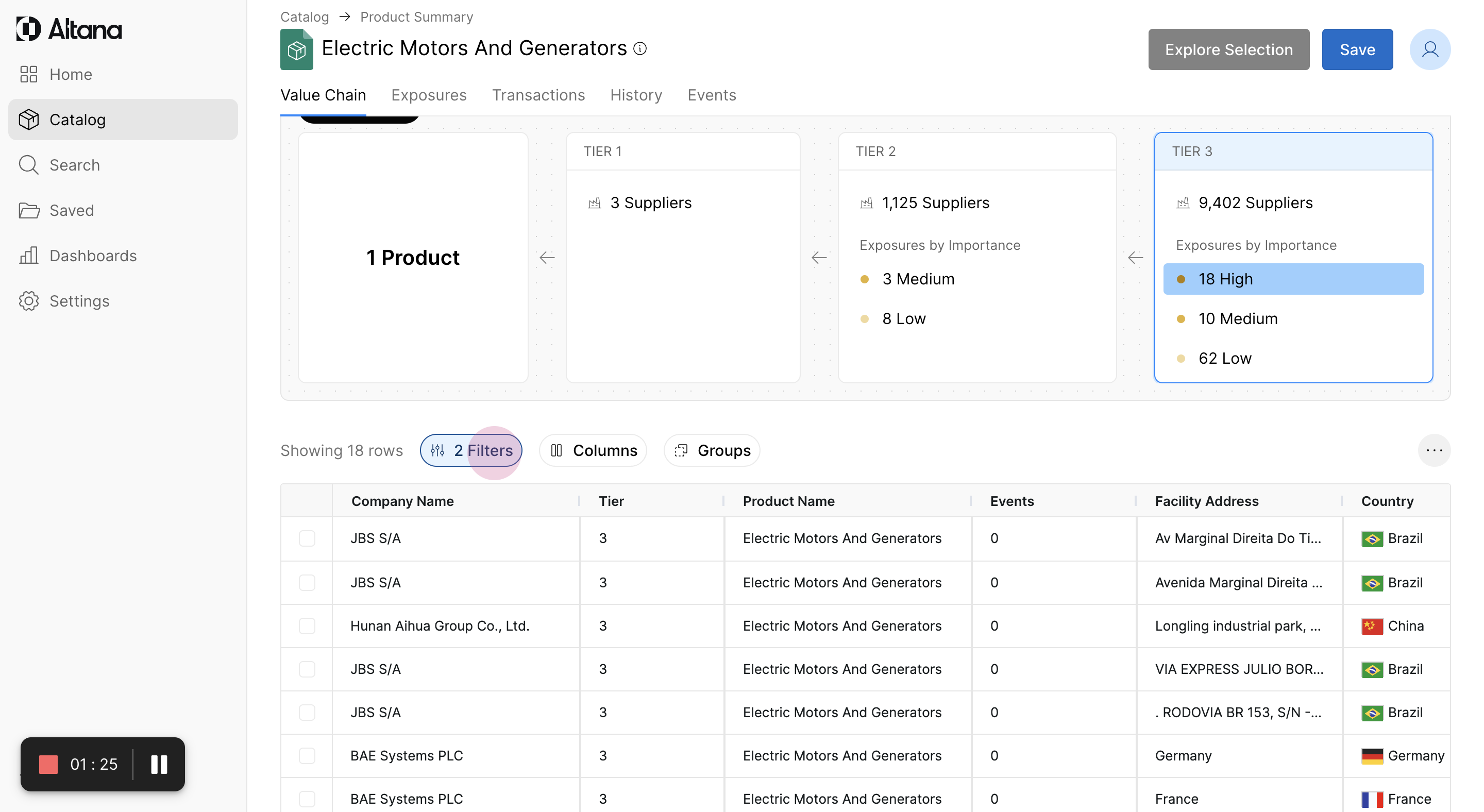Open Settings from the sidebar
The image size is (1484, 812).
point(79,301)
